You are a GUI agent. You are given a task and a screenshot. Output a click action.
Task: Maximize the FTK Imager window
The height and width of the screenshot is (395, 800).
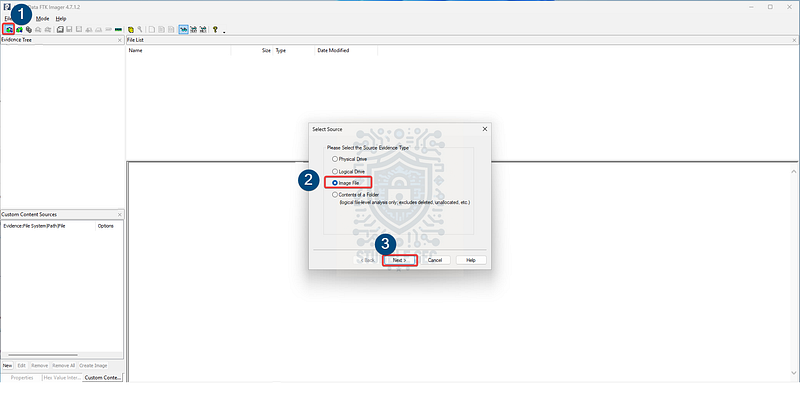point(770,7)
